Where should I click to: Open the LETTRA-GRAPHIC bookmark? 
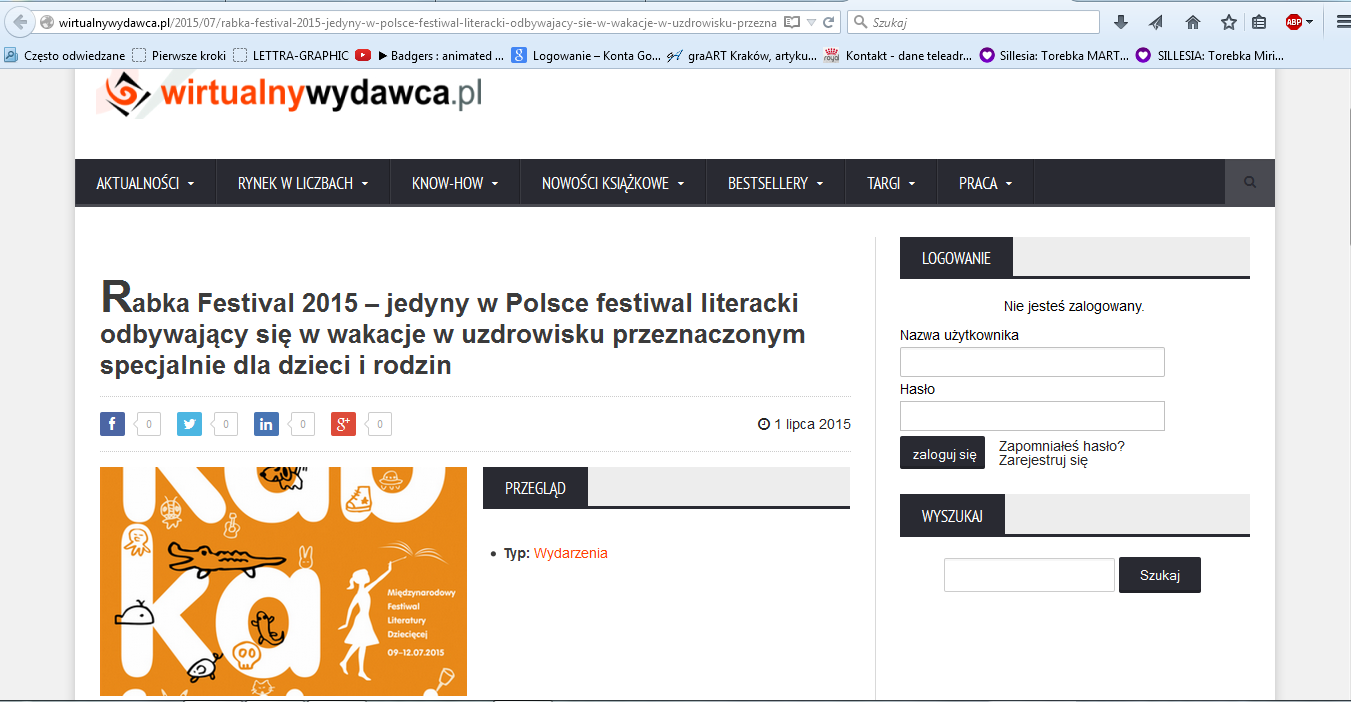point(292,56)
